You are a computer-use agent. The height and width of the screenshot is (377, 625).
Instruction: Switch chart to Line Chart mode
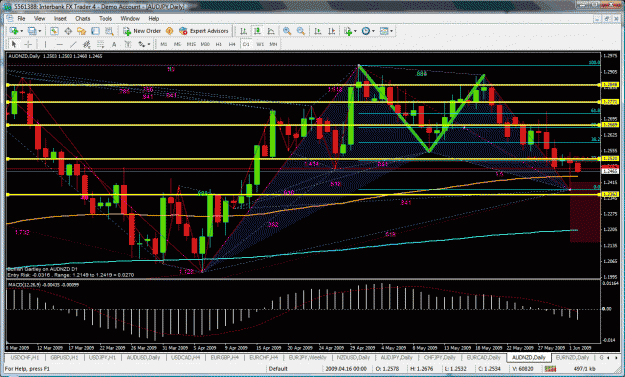coord(271,31)
